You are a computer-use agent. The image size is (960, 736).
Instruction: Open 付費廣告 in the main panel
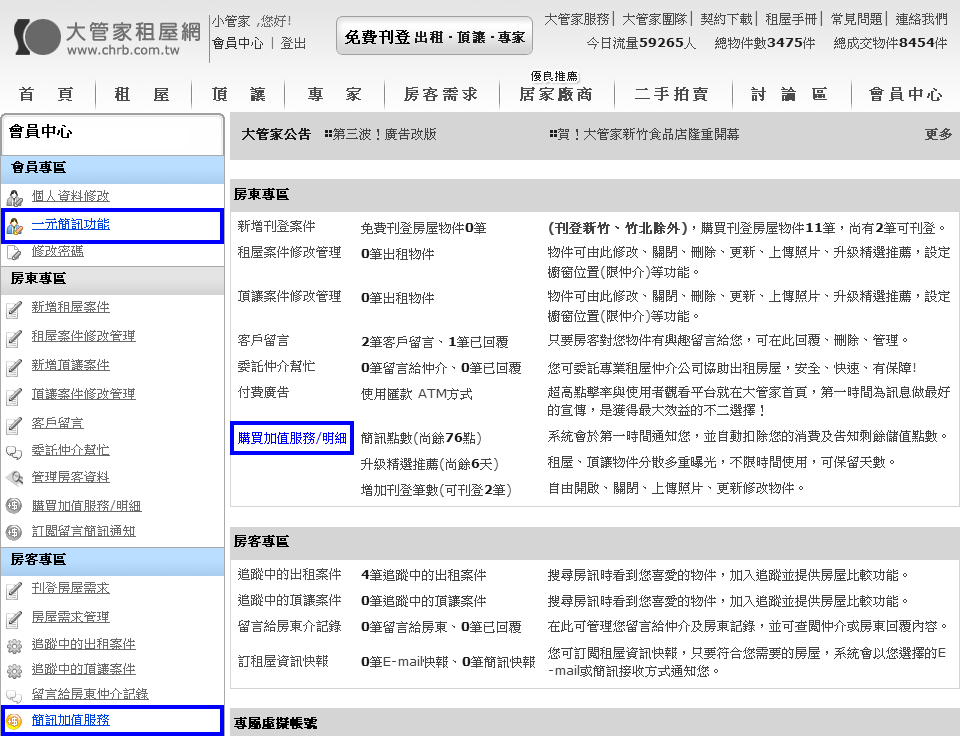point(263,392)
